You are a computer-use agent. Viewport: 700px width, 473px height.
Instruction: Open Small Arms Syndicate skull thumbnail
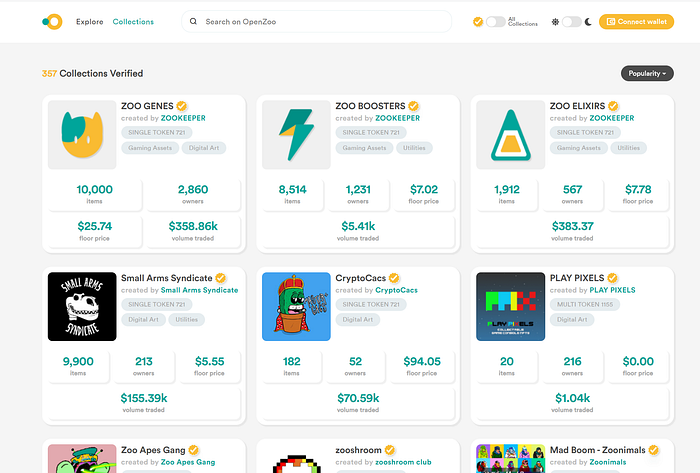(82, 307)
